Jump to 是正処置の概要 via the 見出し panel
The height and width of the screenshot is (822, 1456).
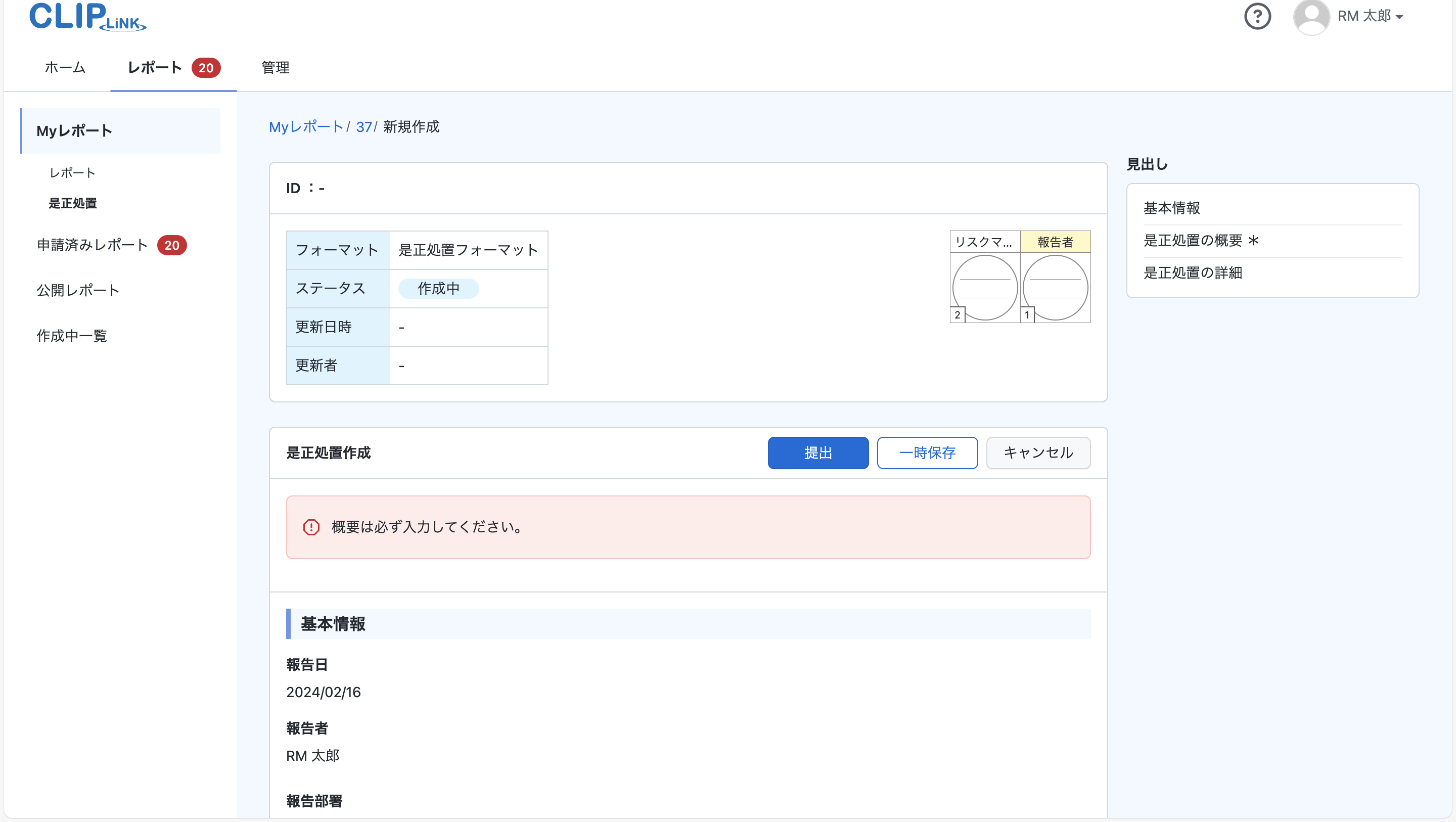1201,240
